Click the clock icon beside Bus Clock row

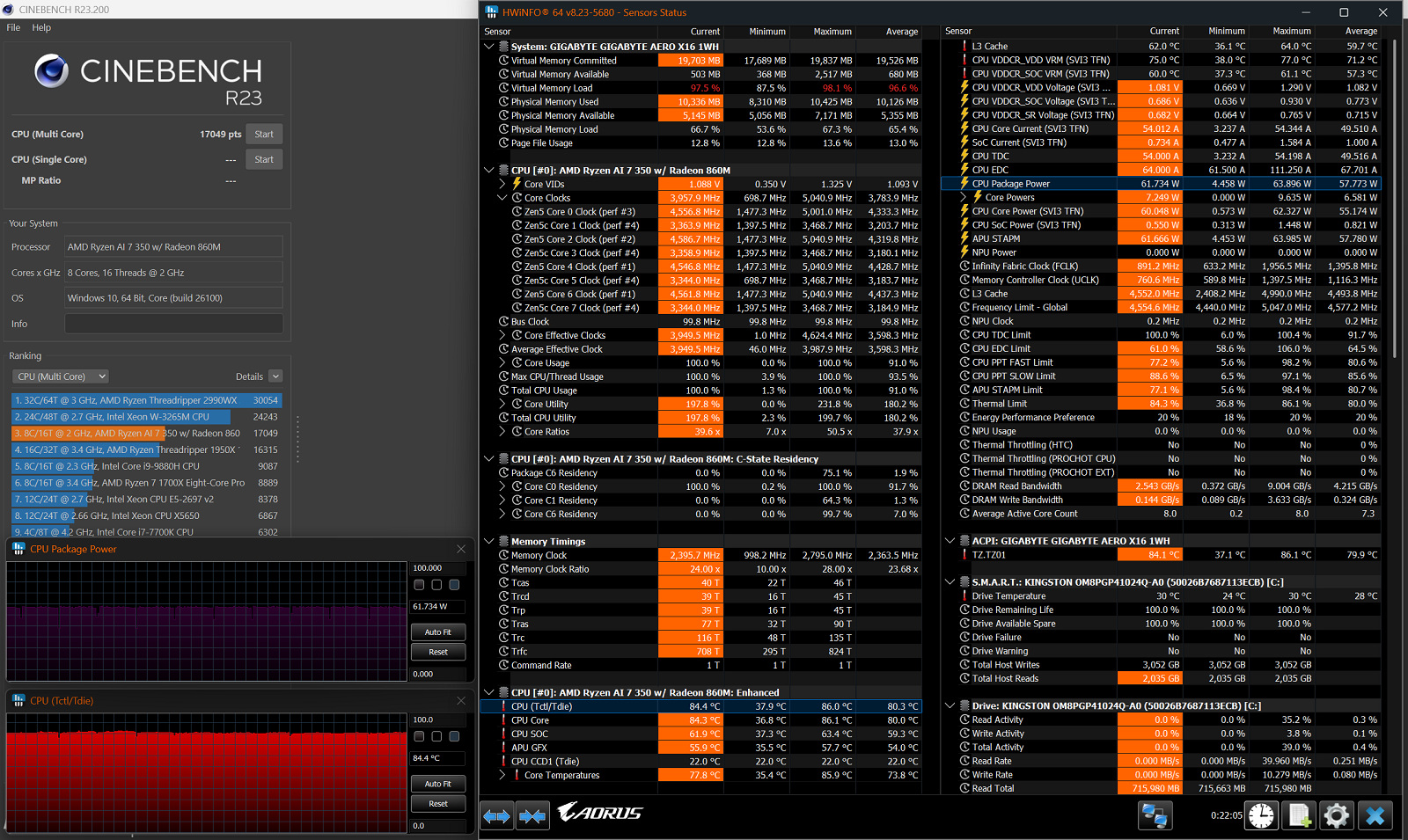(x=503, y=322)
